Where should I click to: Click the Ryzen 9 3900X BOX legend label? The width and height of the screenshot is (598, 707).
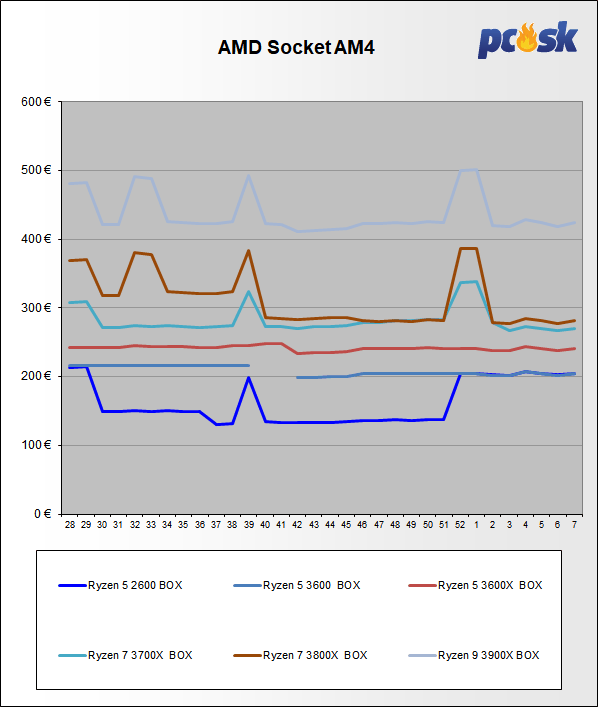coord(488,655)
